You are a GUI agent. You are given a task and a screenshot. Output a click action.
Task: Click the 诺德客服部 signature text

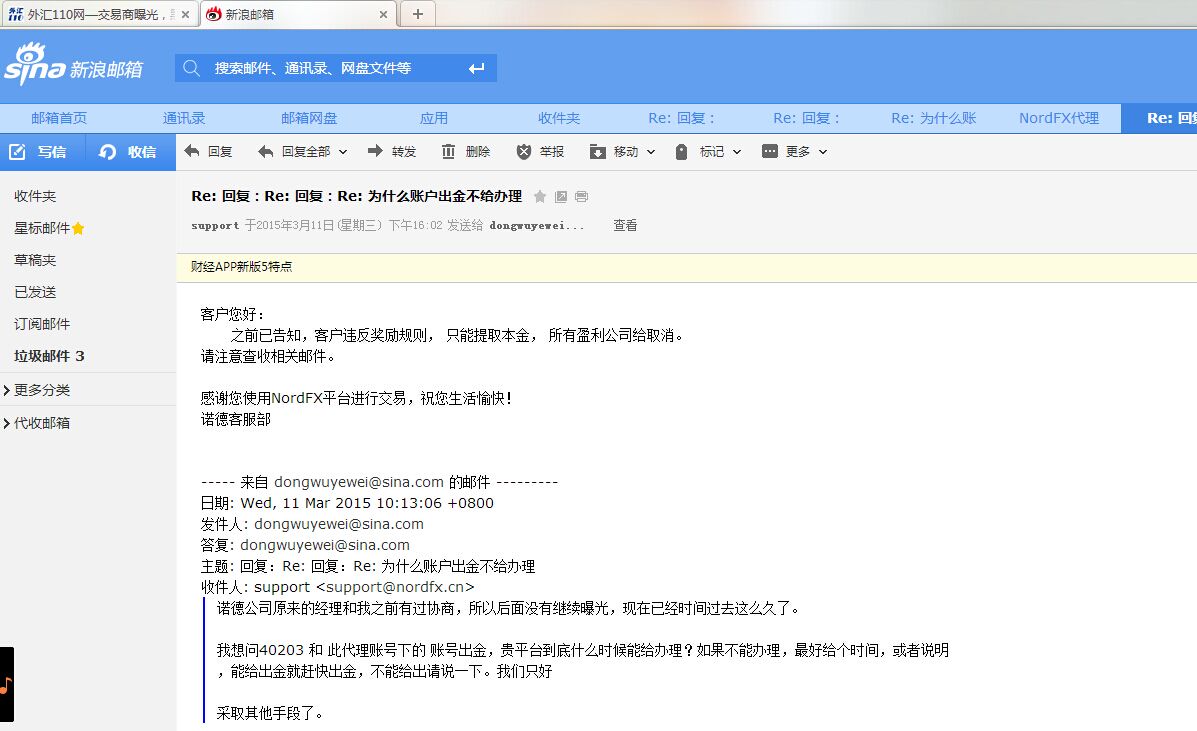click(235, 419)
